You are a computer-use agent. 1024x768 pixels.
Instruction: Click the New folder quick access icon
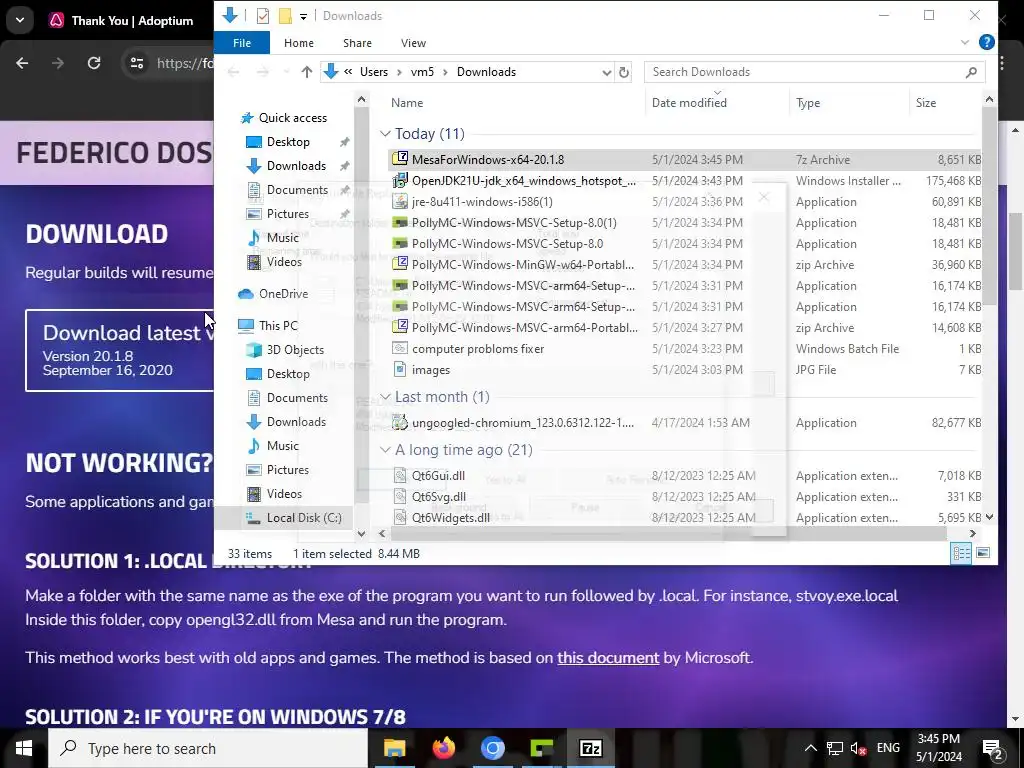(285, 16)
